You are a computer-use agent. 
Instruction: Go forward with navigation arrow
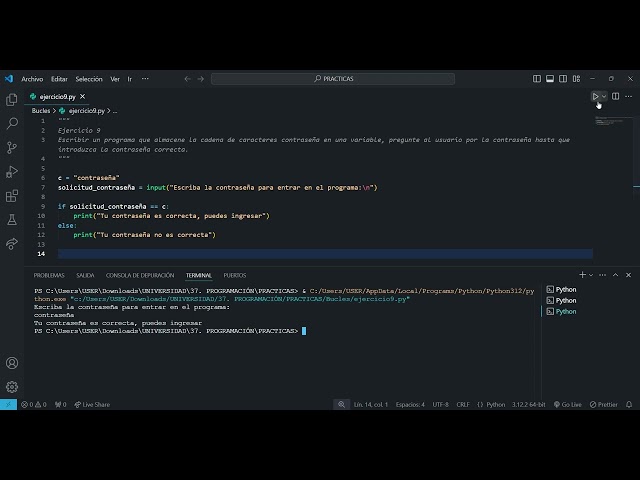(200, 79)
